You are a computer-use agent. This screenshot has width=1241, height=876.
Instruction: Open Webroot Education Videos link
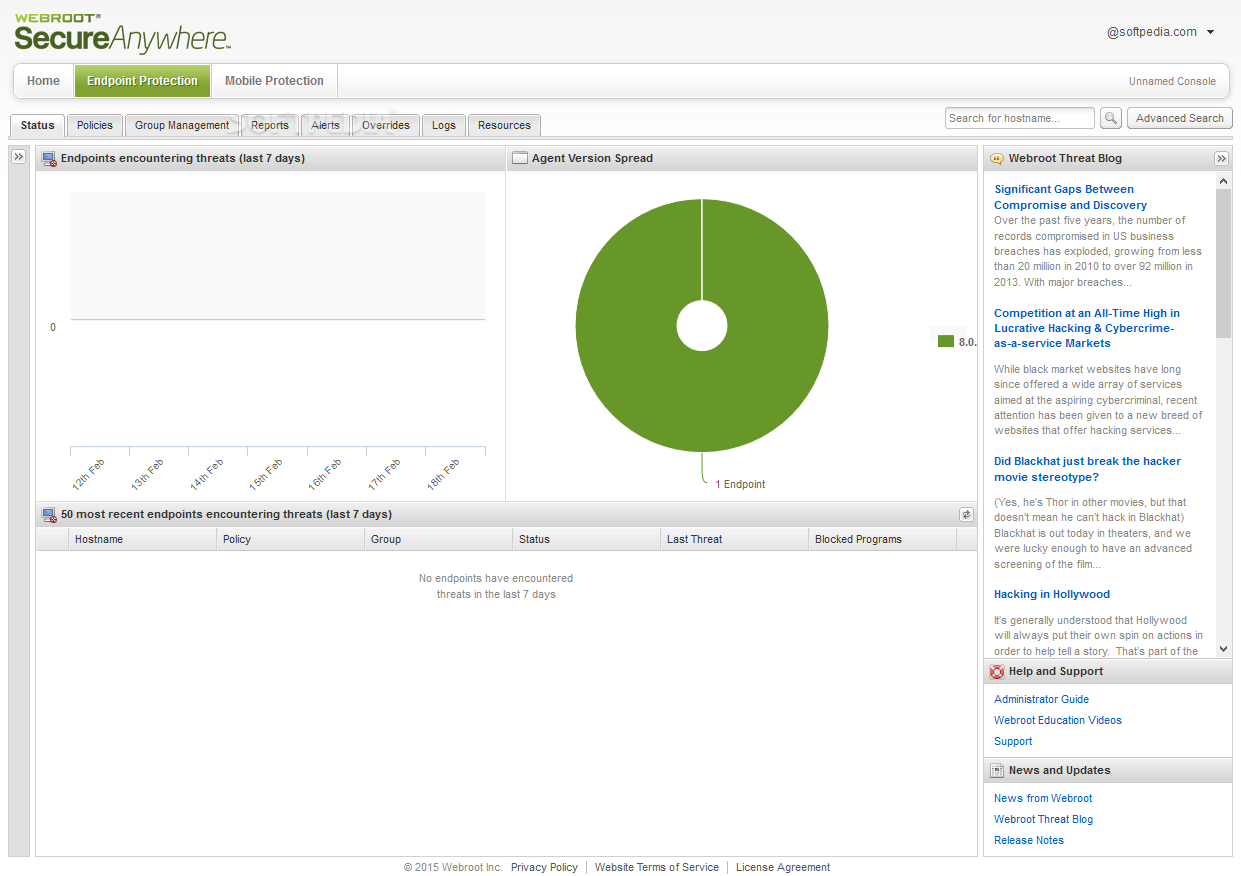tap(1058, 720)
